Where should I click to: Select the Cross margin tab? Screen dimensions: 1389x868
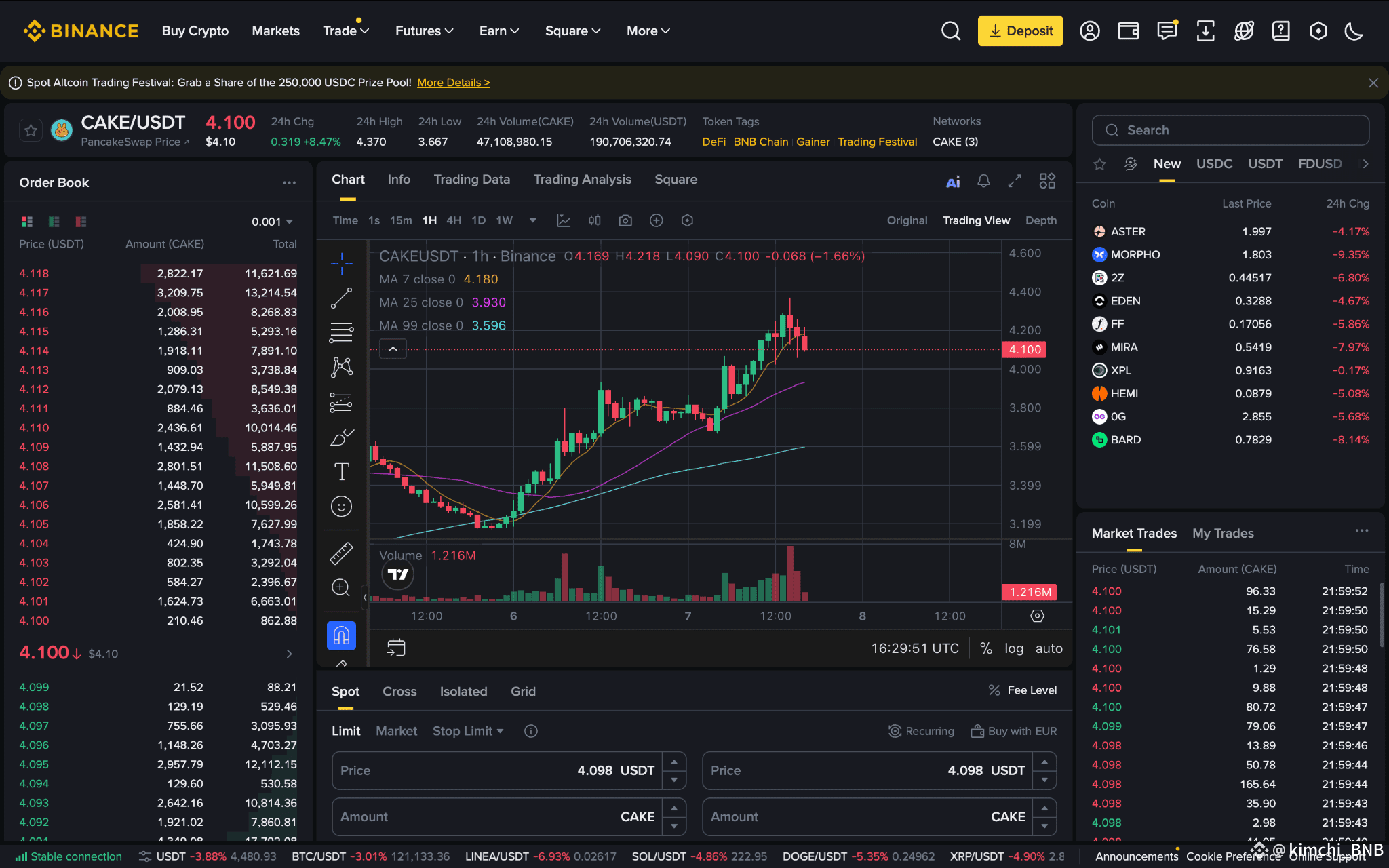(x=399, y=692)
